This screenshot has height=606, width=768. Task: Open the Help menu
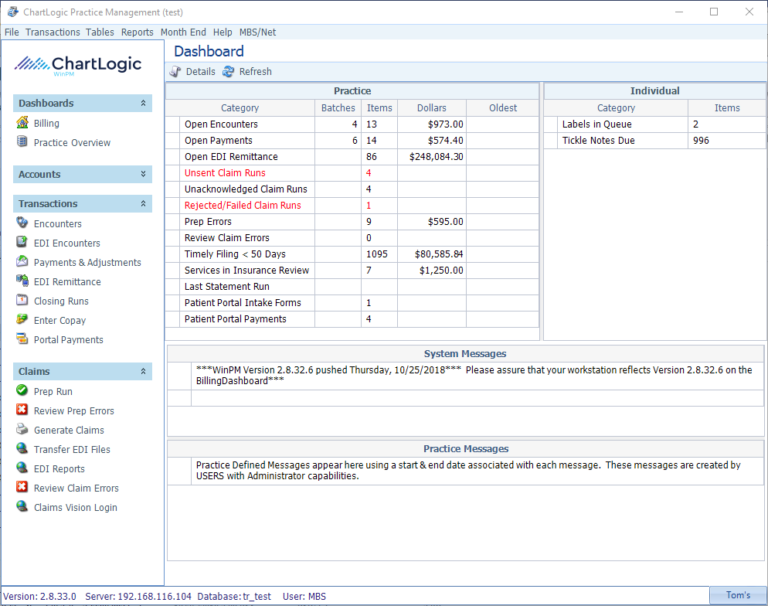point(222,32)
